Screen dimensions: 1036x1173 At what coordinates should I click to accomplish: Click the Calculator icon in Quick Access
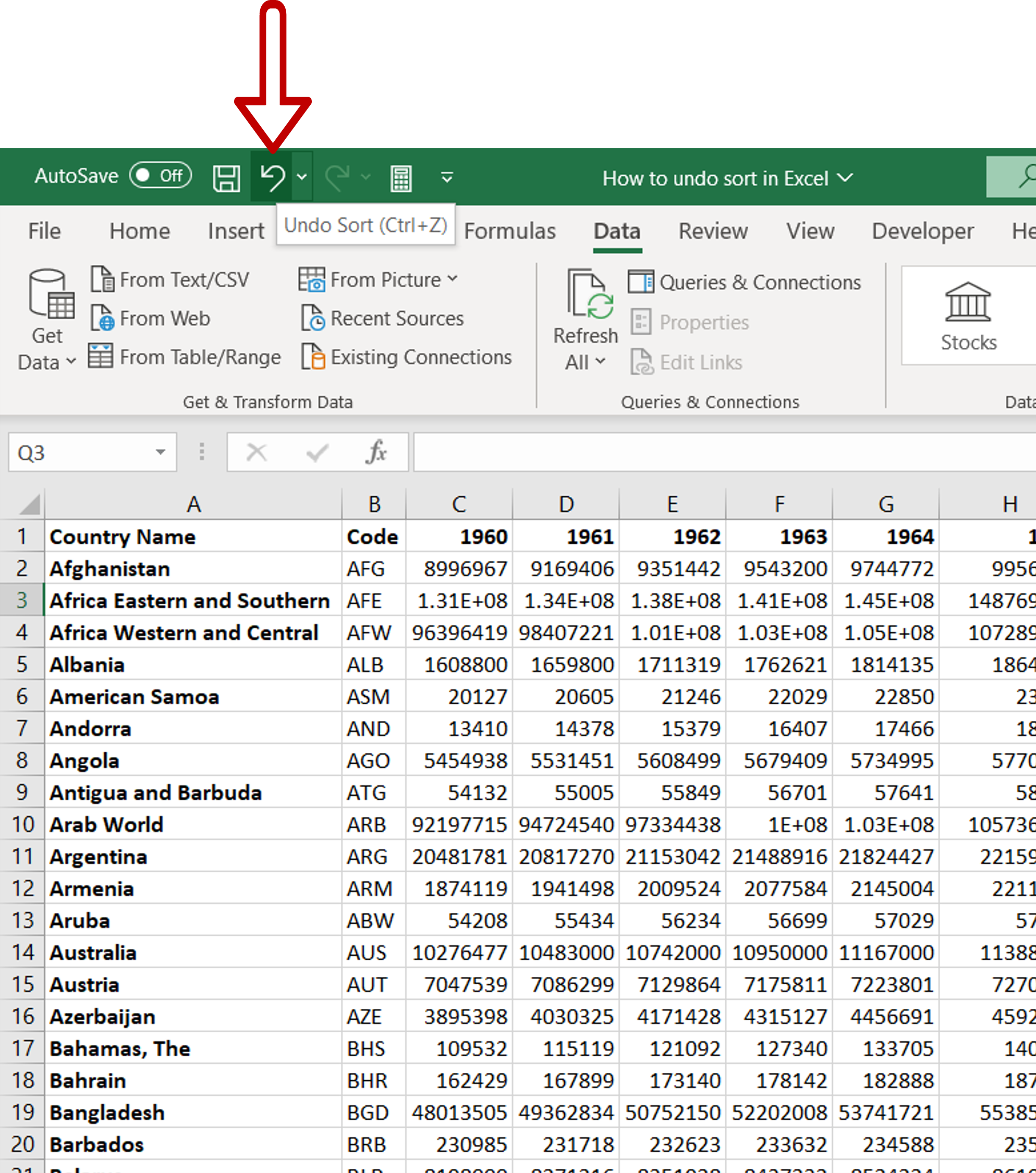[x=399, y=178]
